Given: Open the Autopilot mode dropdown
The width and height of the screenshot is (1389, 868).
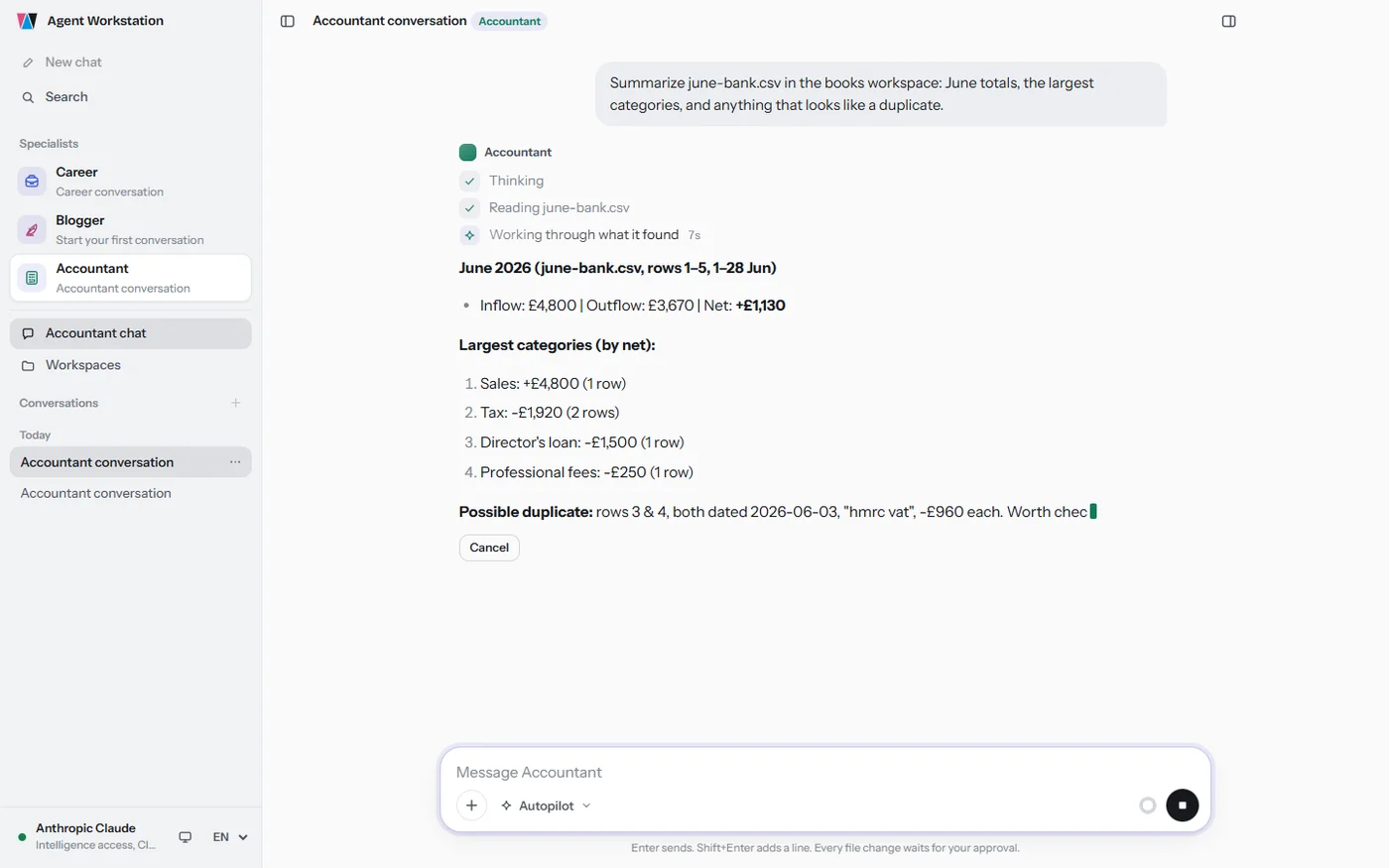Looking at the screenshot, I should tap(546, 806).
